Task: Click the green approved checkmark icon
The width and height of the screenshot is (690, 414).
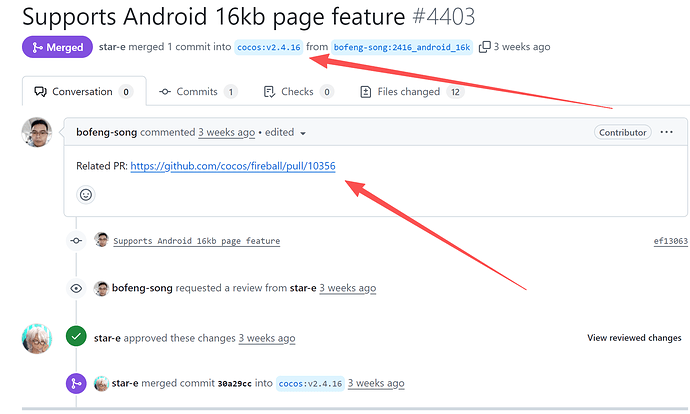Action: 76,338
